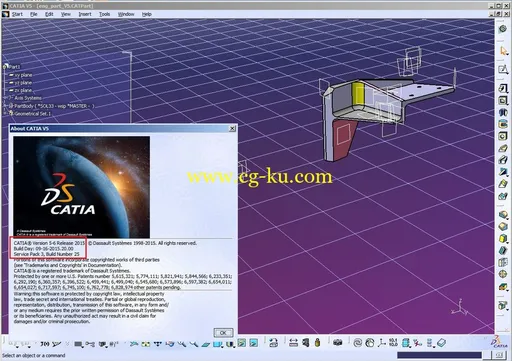The image size is (512, 361).
Task: Open the Start menu in menu bar
Action: pyautogui.click(x=17, y=14)
